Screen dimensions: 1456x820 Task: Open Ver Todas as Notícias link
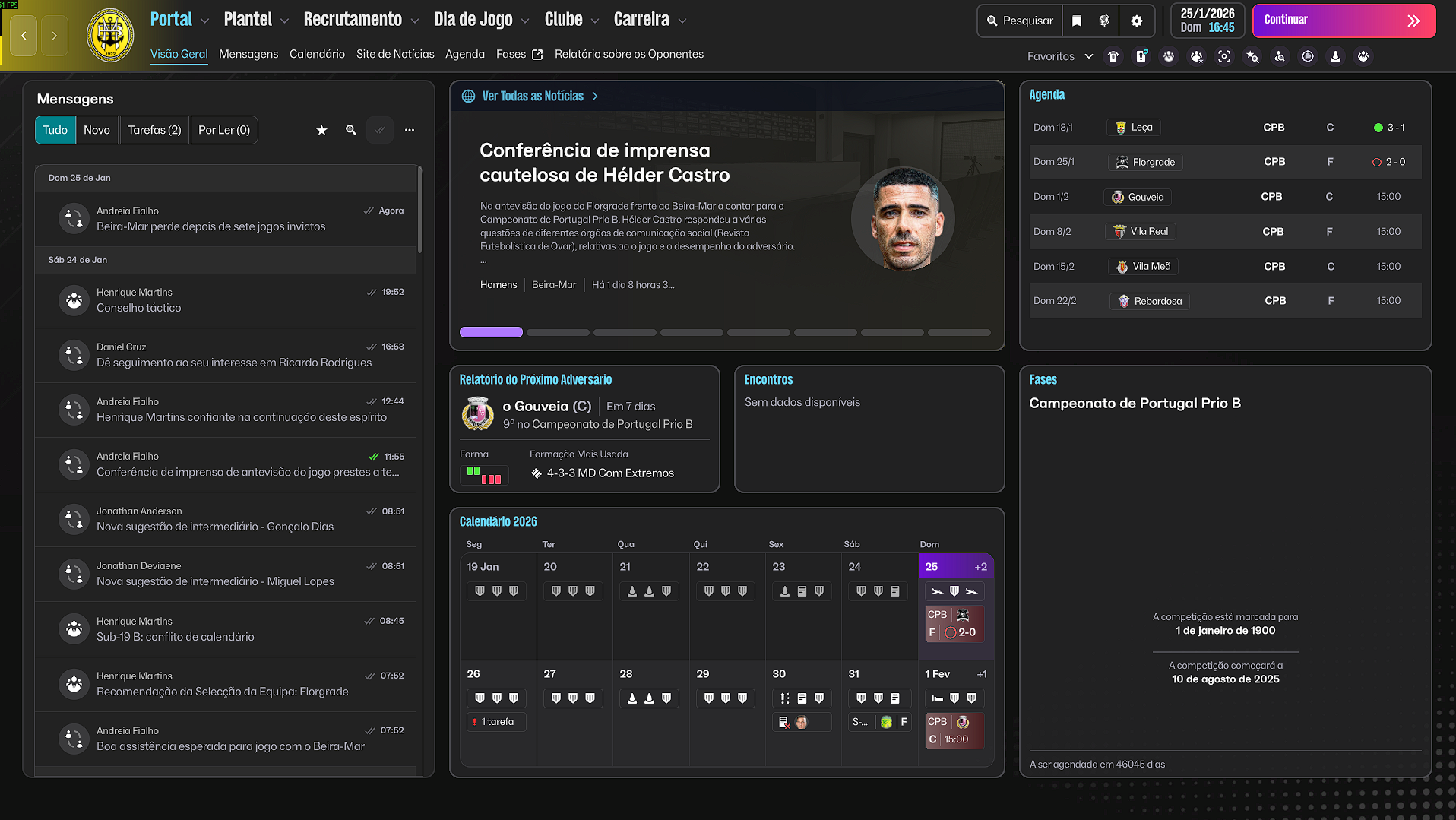pos(532,96)
